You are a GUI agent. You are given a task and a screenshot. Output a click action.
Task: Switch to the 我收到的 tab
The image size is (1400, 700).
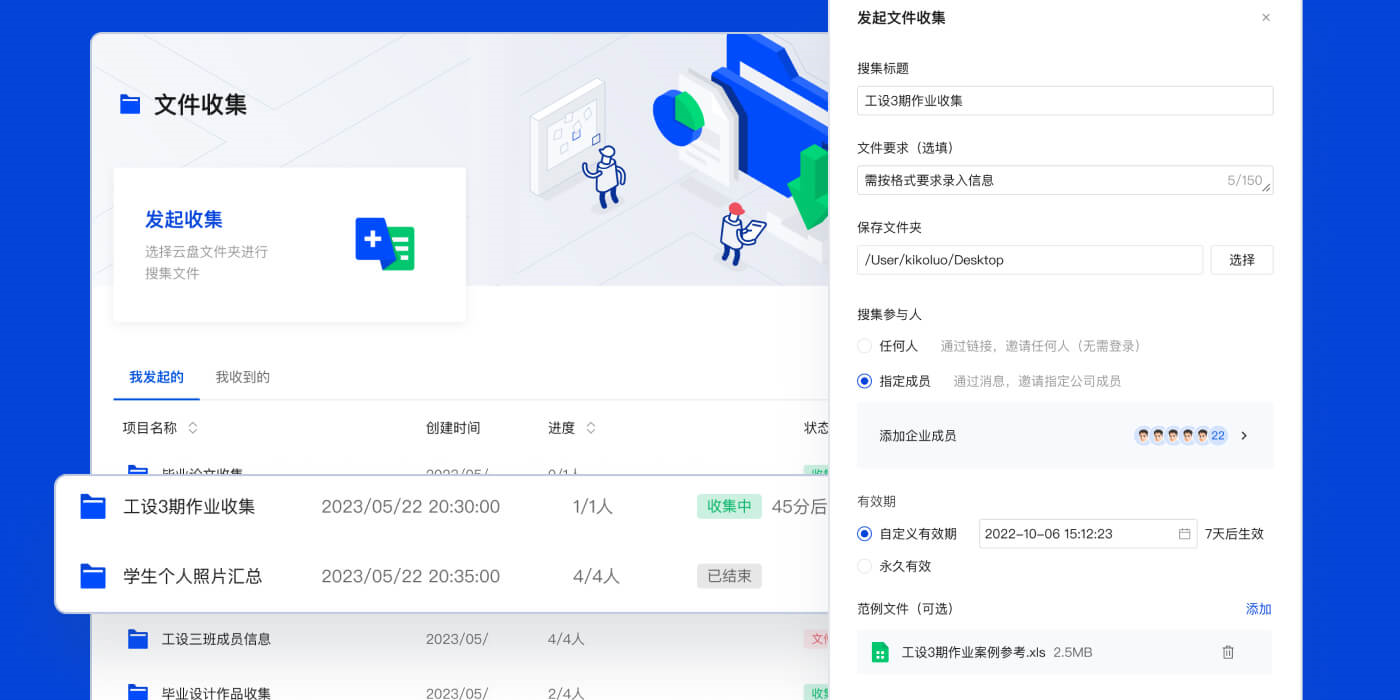coord(242,377)
